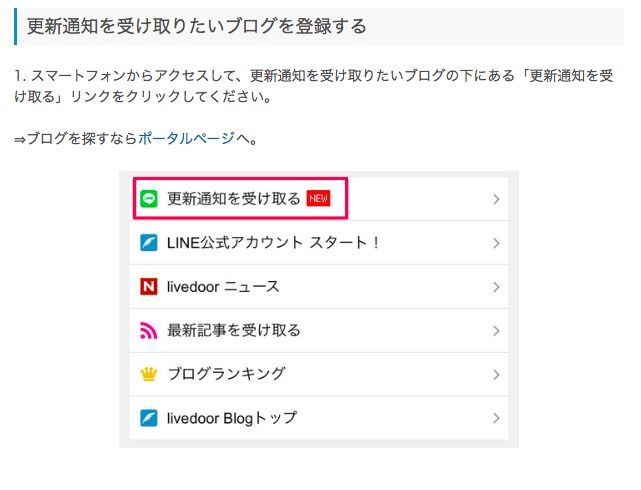Click chevron on LINE公式アカウント row
Viewport: 641px width, 490px height.
click(x=496, y=243)
